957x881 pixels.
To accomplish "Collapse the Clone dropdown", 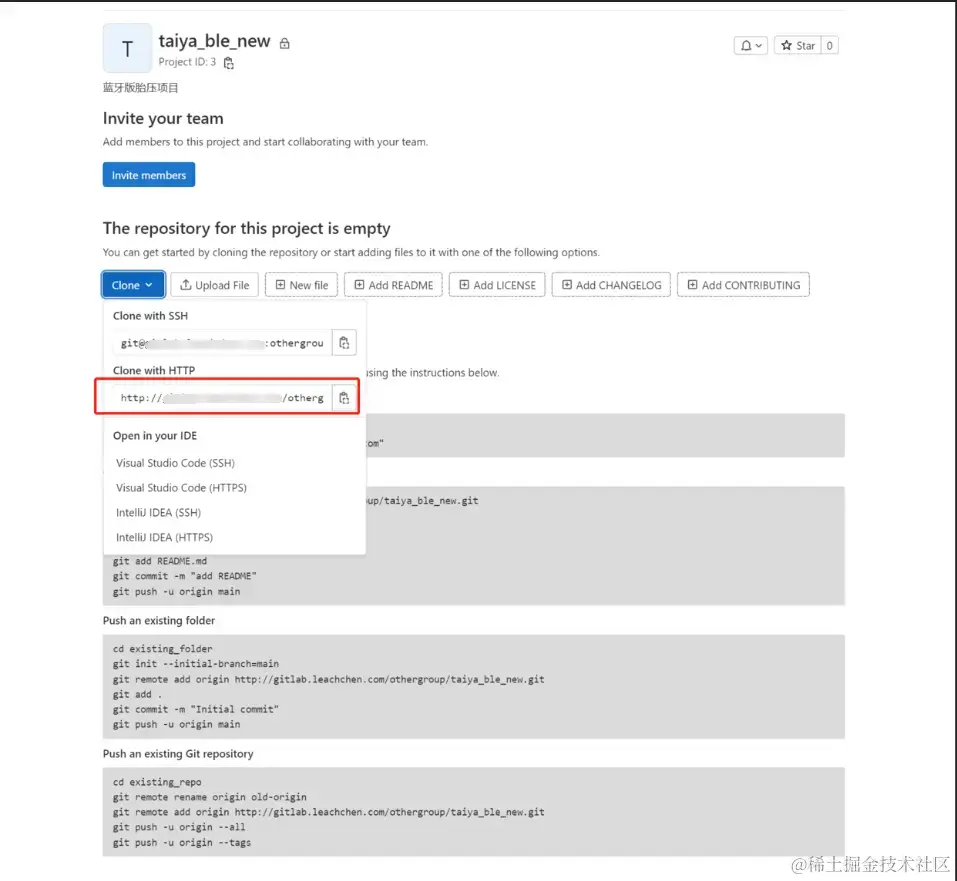I will [133, 285].
